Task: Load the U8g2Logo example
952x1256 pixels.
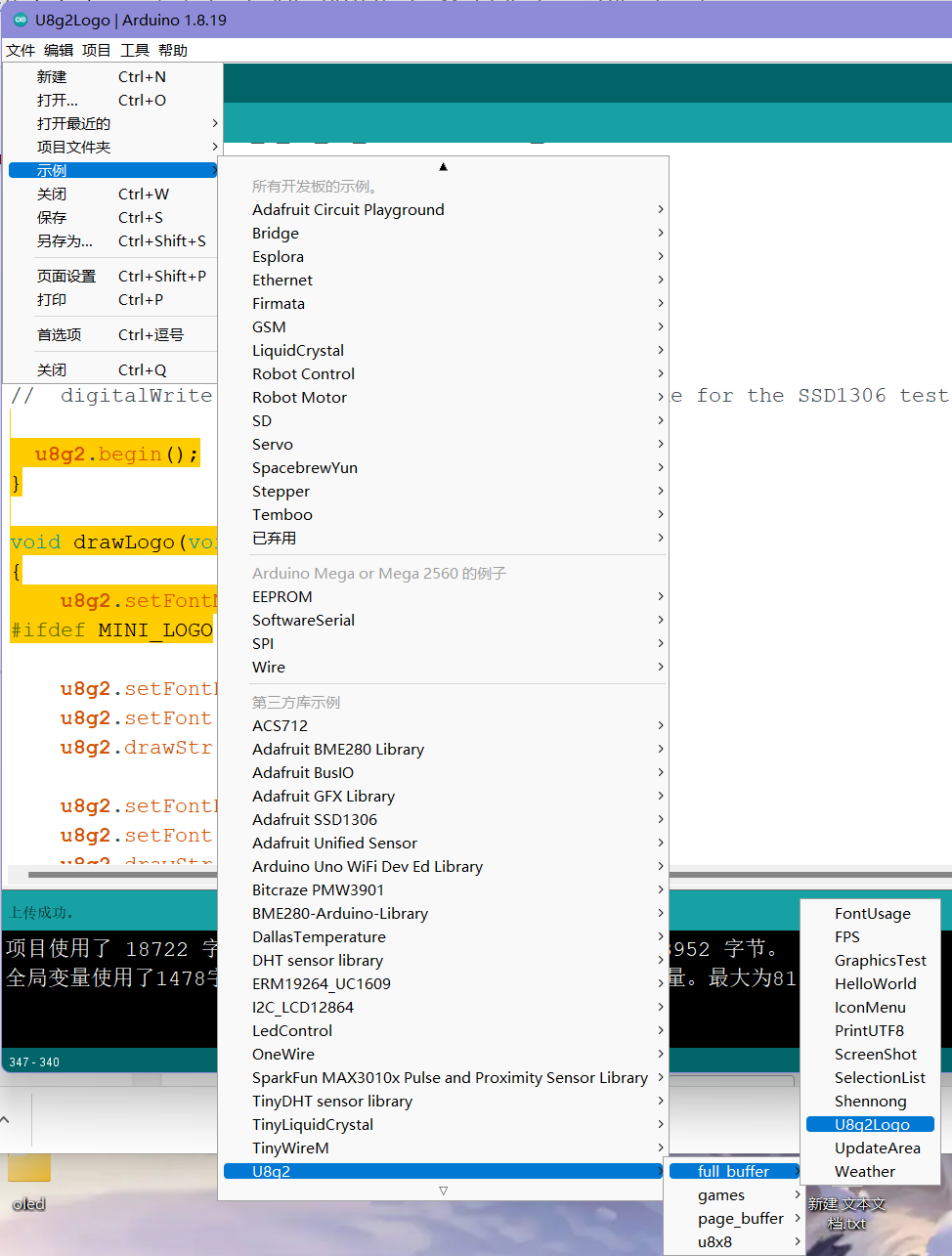Action: pos(870,1124)
